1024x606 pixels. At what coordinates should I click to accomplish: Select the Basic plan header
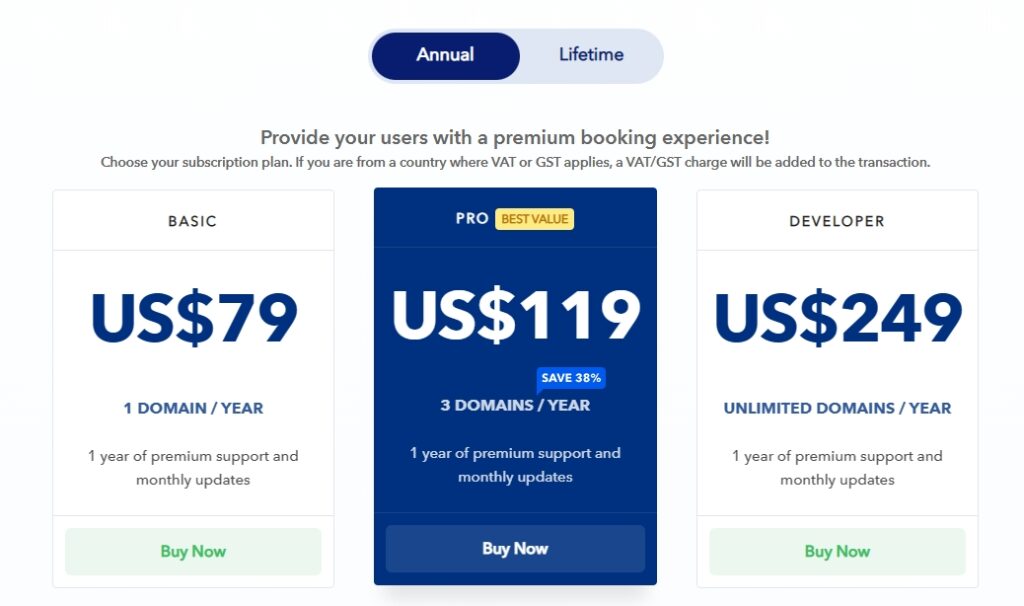pyautogui.click(x=193, y=221)
